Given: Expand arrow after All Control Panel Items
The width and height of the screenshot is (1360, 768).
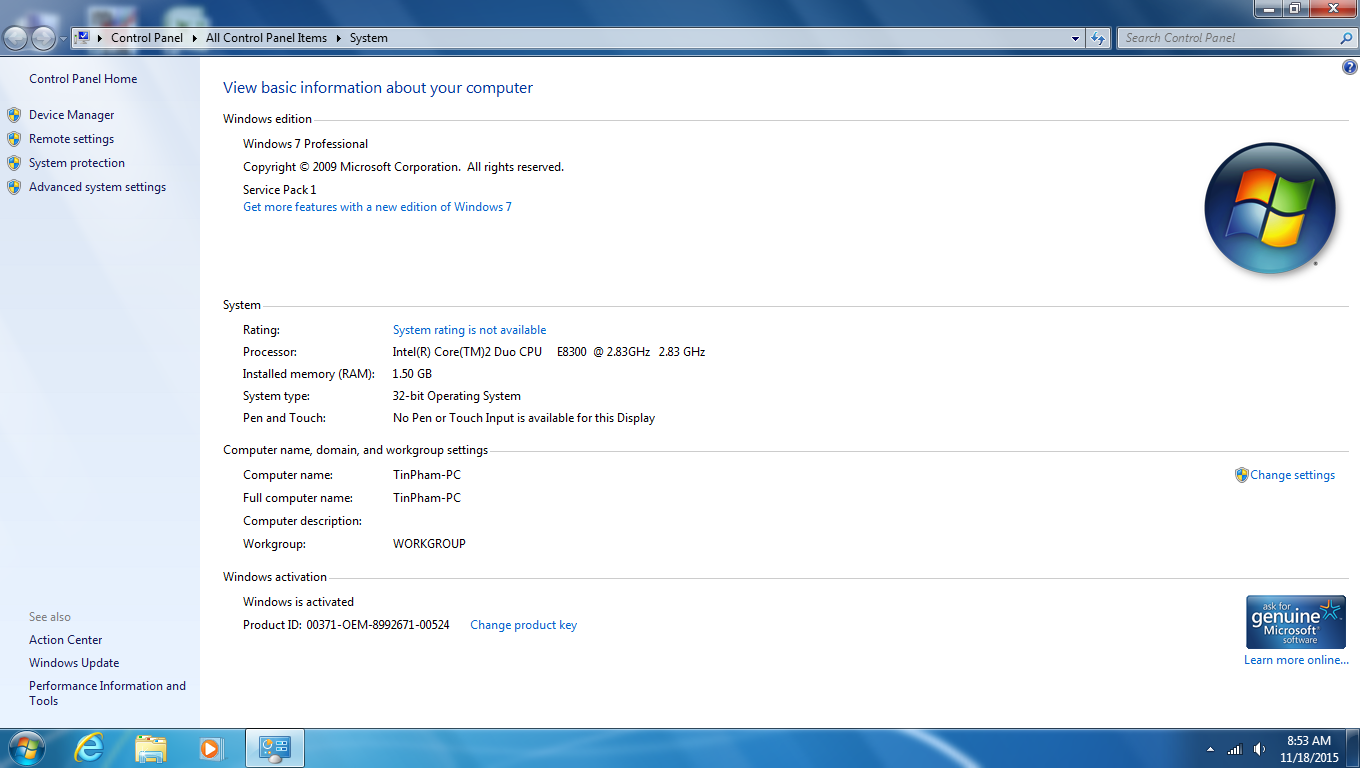Looking at the screenshot, I should pyautogui.click(x=338, y=38).
